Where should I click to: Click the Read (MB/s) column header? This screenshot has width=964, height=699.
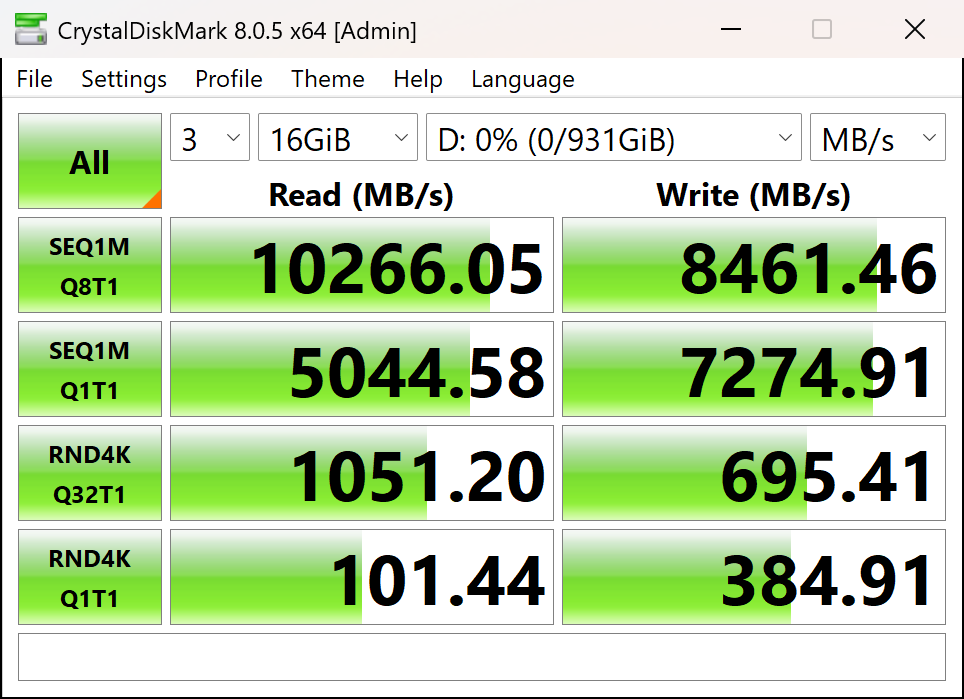click(x=362, y=195)
